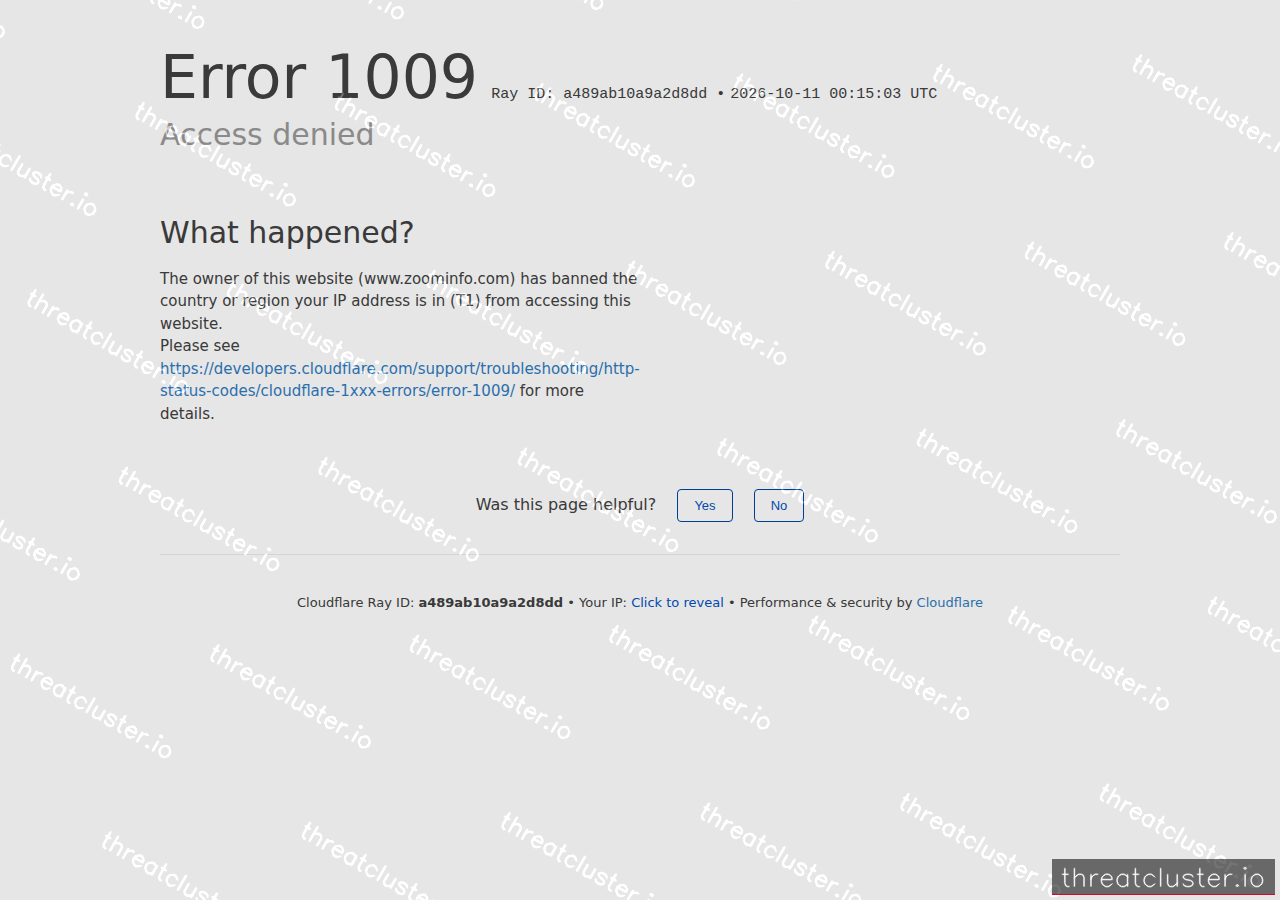The image size is (1280, 900).
Task: Reveal your IP via Click to reveal
Action: pyautogui.click(x=677, y=602)
